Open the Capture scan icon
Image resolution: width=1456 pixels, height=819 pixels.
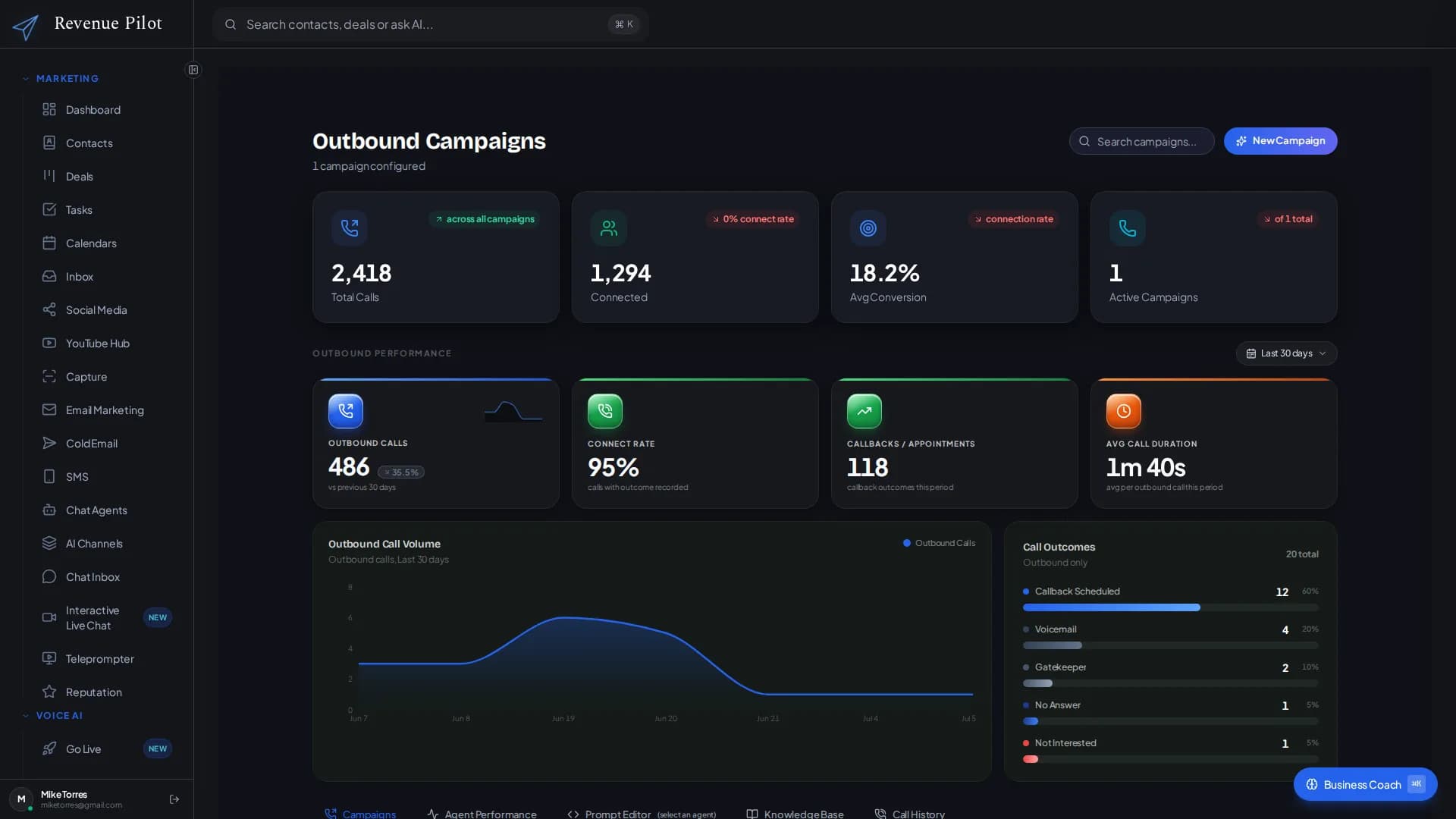[x=49, y=376]
